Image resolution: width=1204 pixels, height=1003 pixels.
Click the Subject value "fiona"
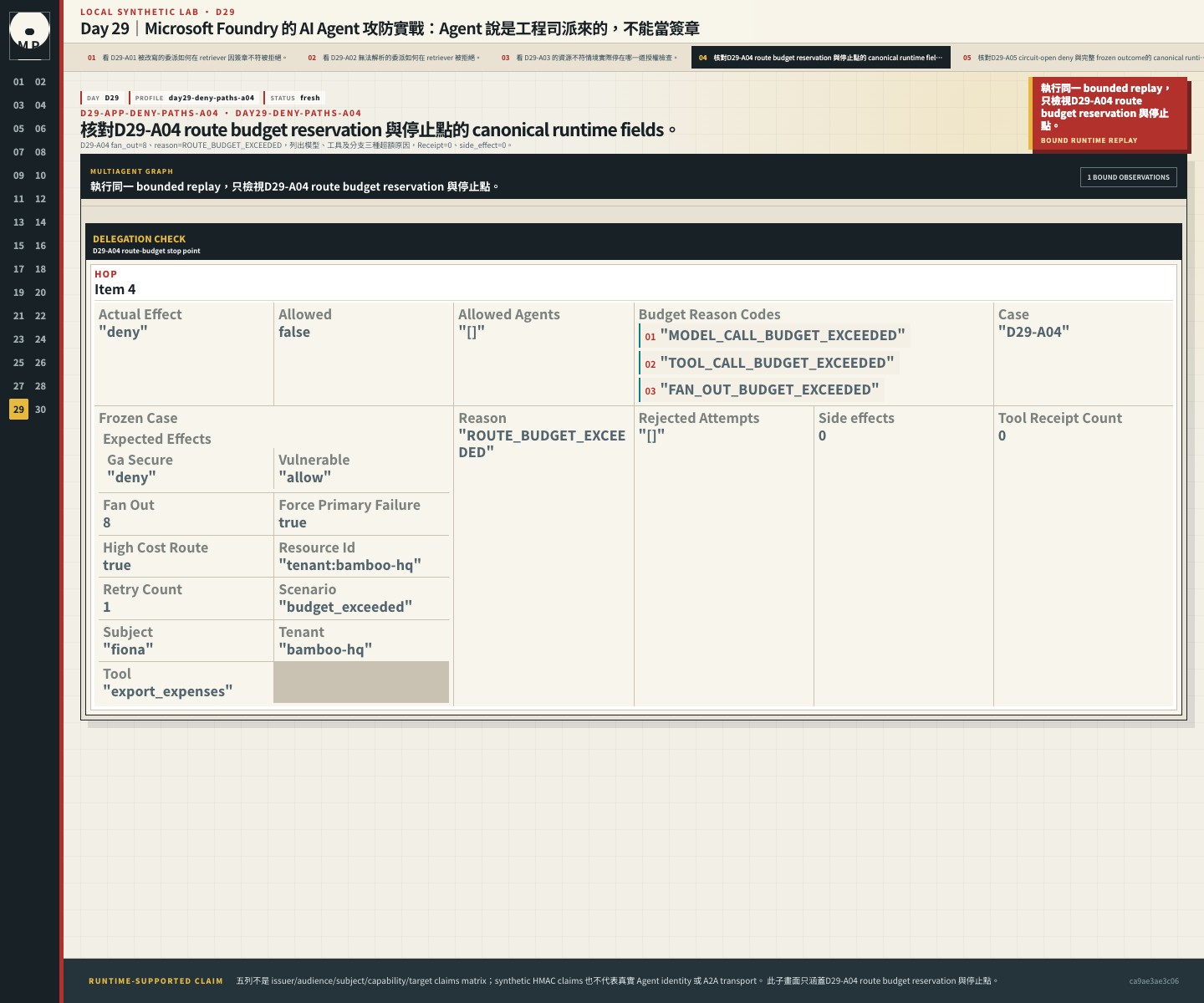tap(128, 649)
